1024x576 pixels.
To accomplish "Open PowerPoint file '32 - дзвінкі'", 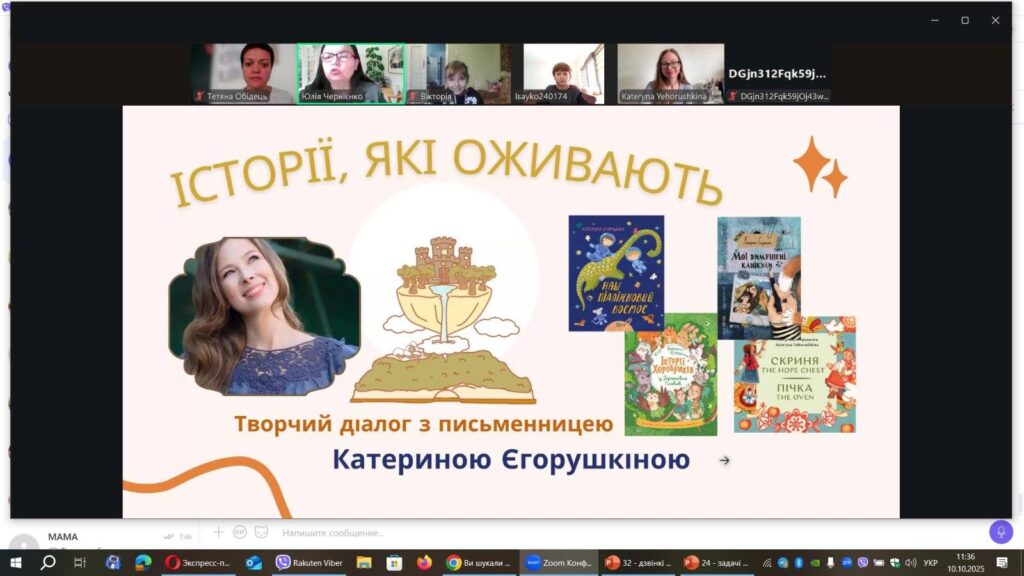I will pos(636,563).
